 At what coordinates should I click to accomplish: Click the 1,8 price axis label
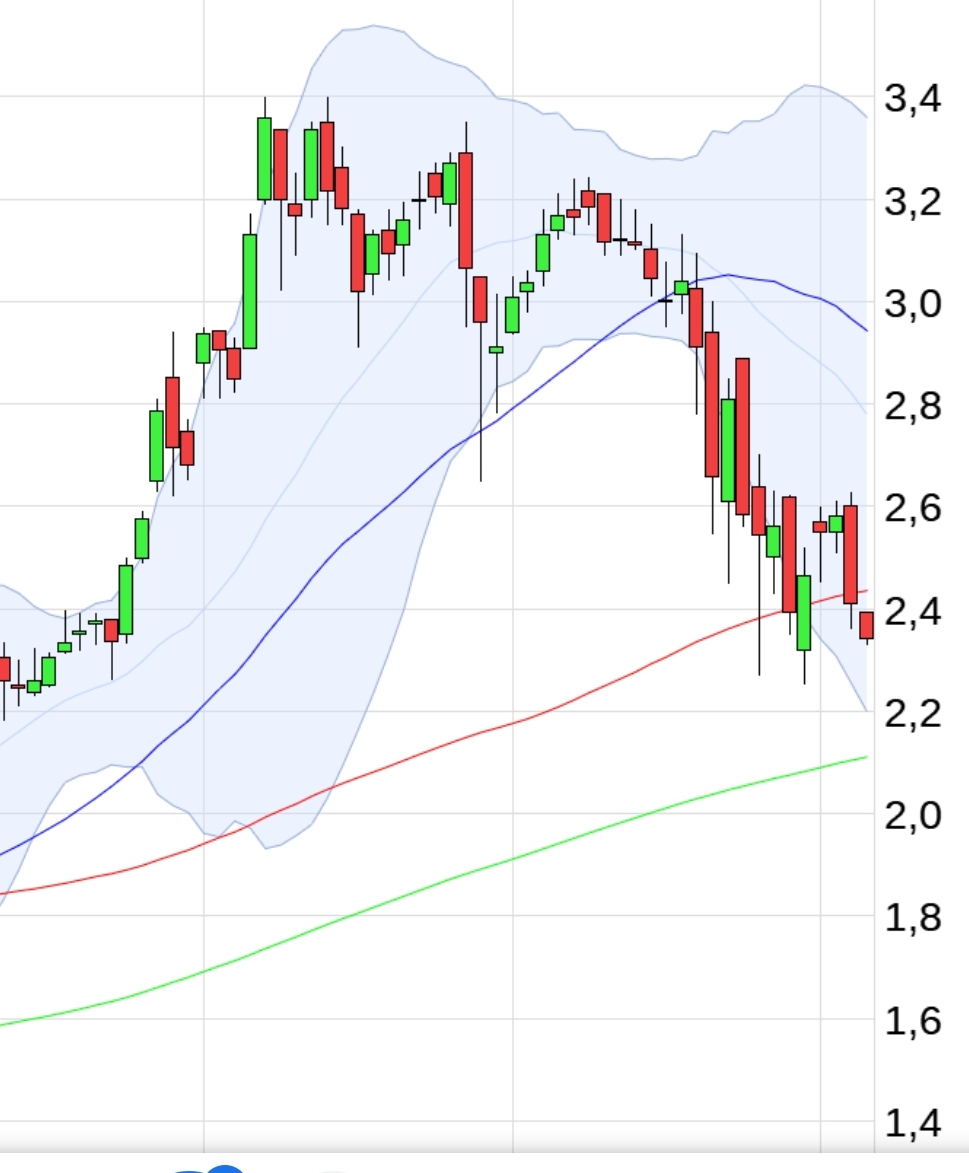[912, 918]
